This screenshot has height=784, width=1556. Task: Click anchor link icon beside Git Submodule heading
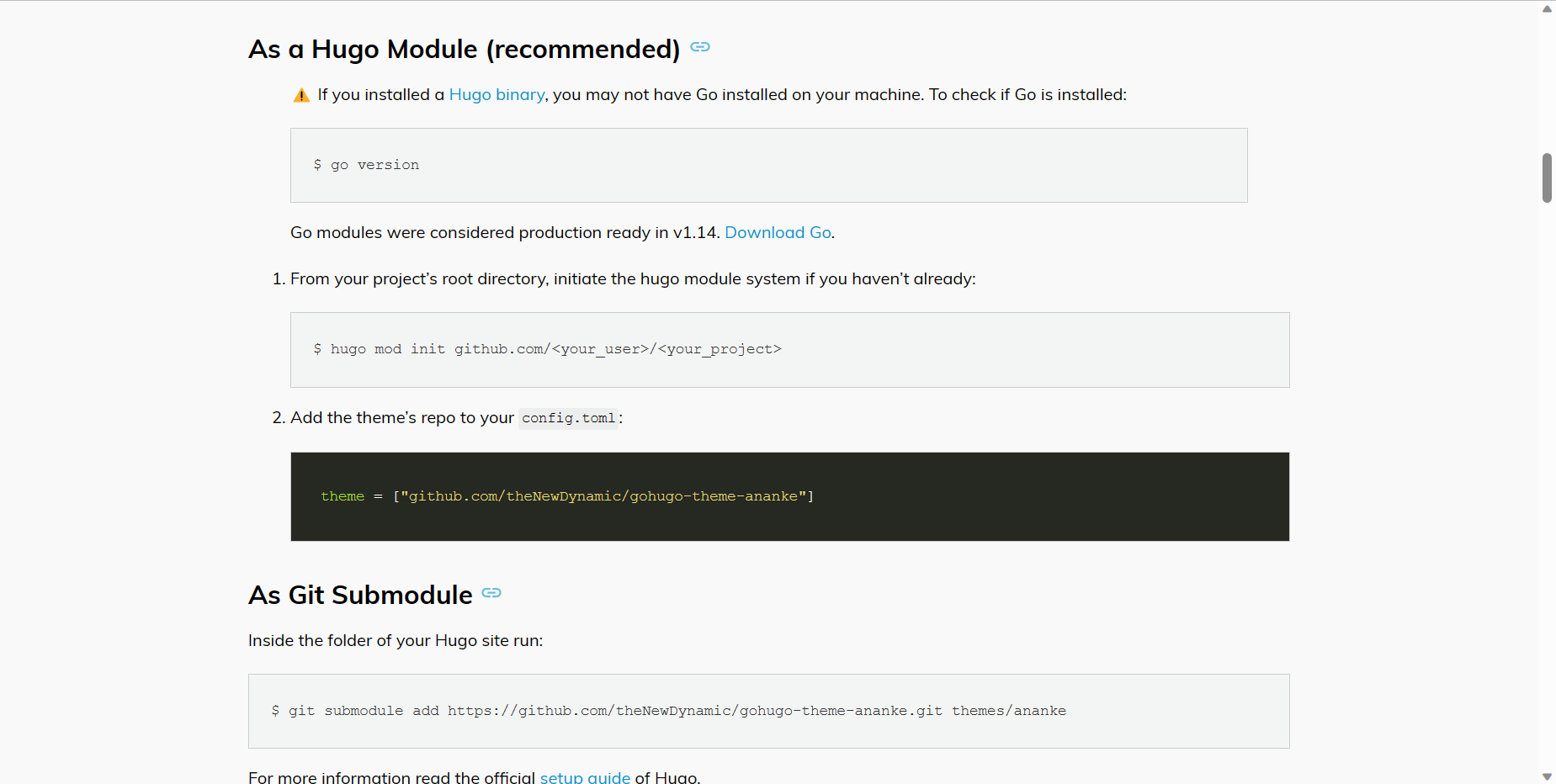491,593
